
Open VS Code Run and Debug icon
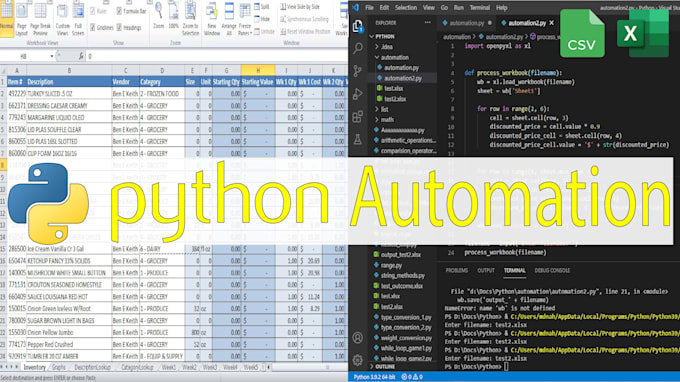pyautogui.click(x=358, y=94)
